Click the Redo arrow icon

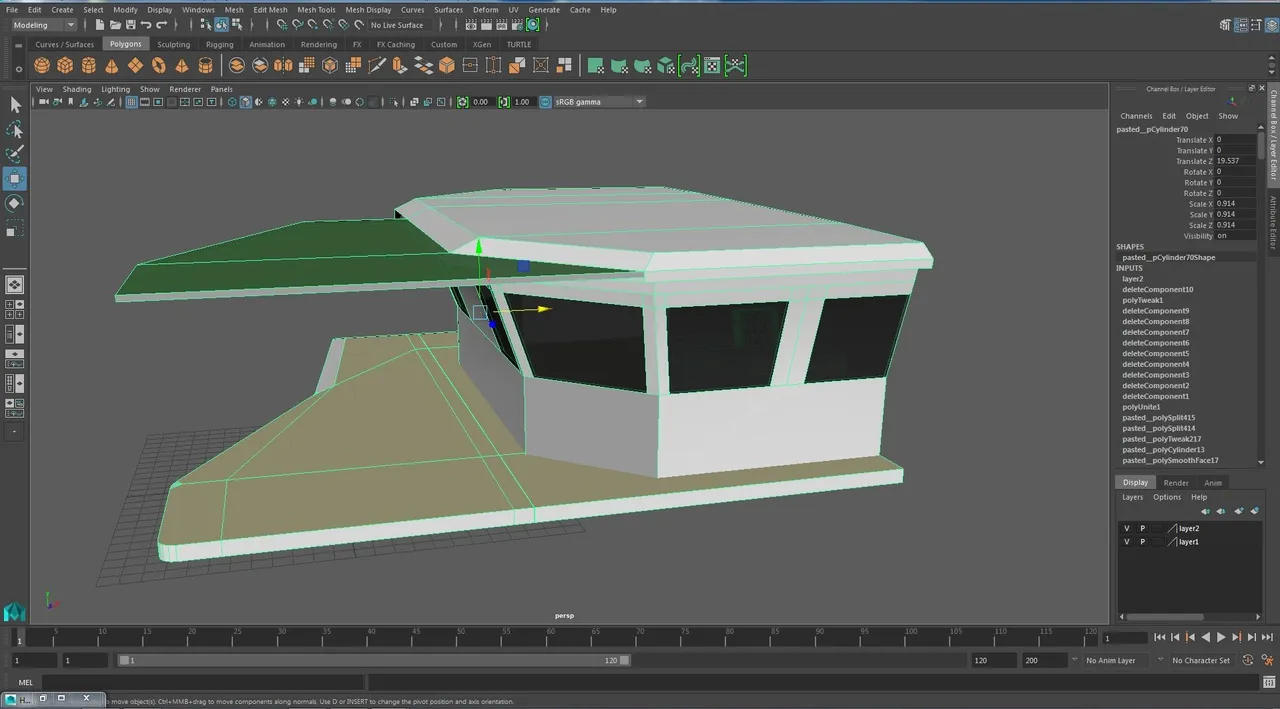[x=162, y=25]
